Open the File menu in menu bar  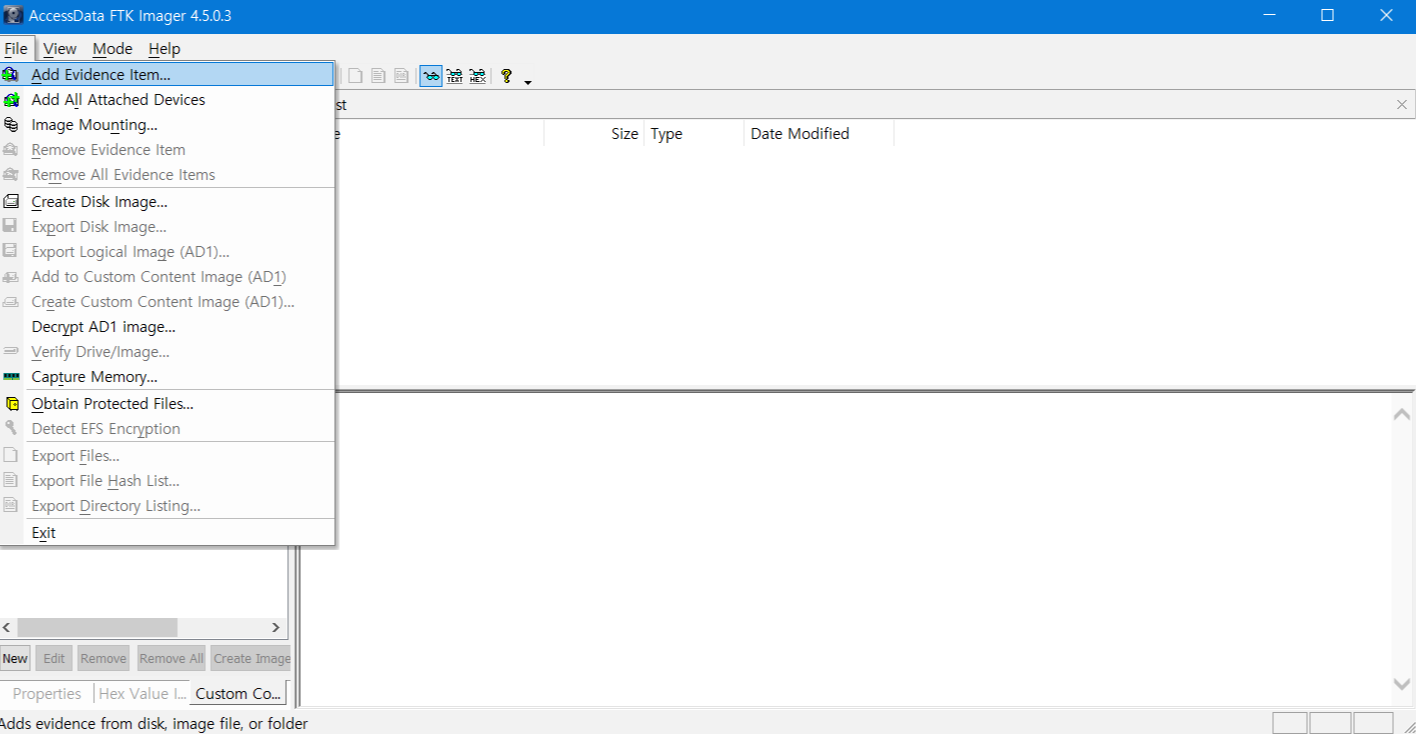[x=16, y=48]
